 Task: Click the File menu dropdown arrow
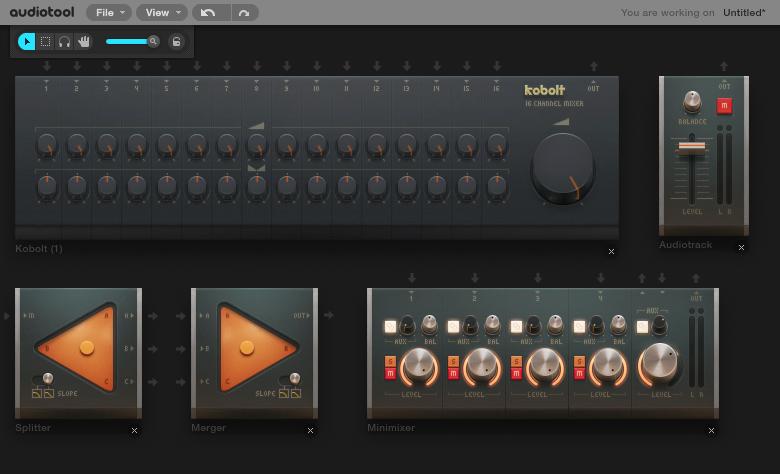click(x=122, y=13)
